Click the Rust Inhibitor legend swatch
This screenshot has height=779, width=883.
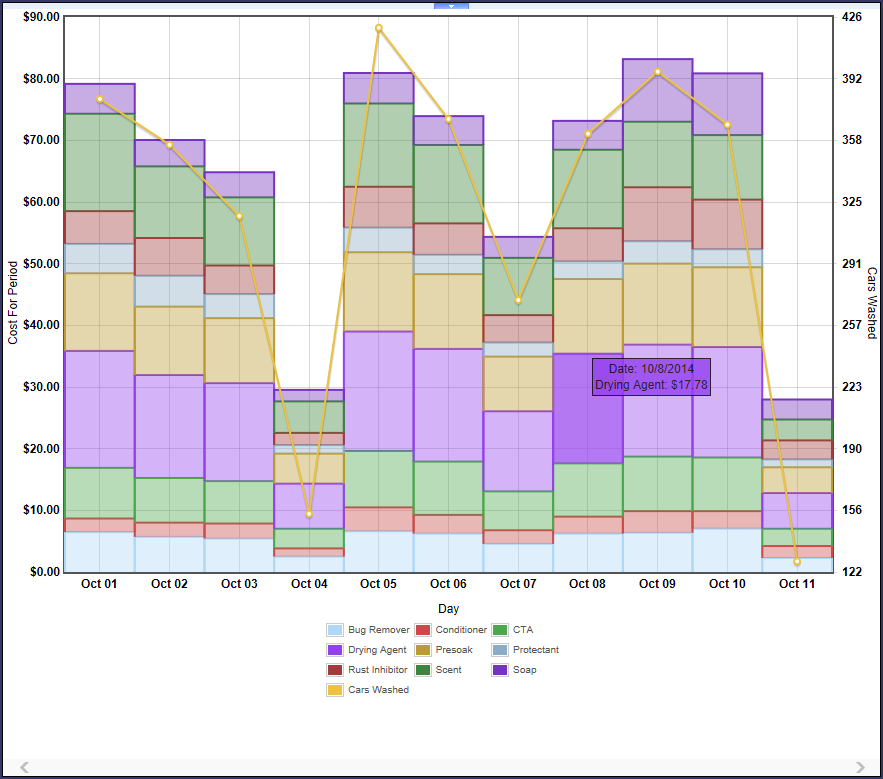coord(335,670)
